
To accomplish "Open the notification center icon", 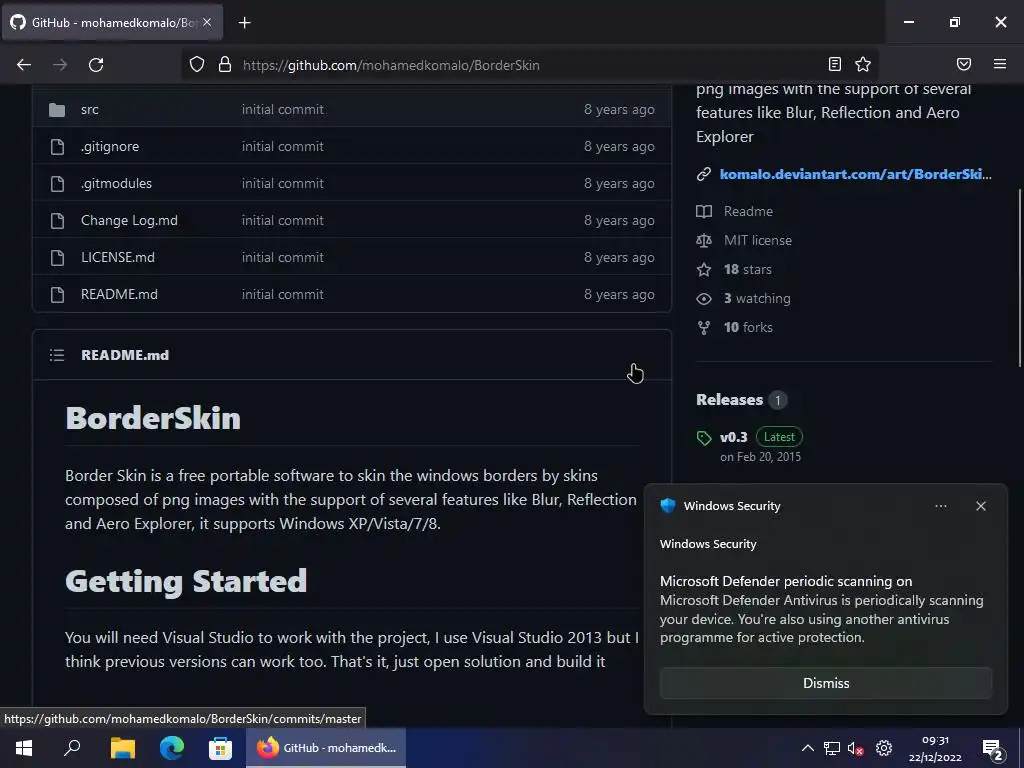I will point(993,750).
